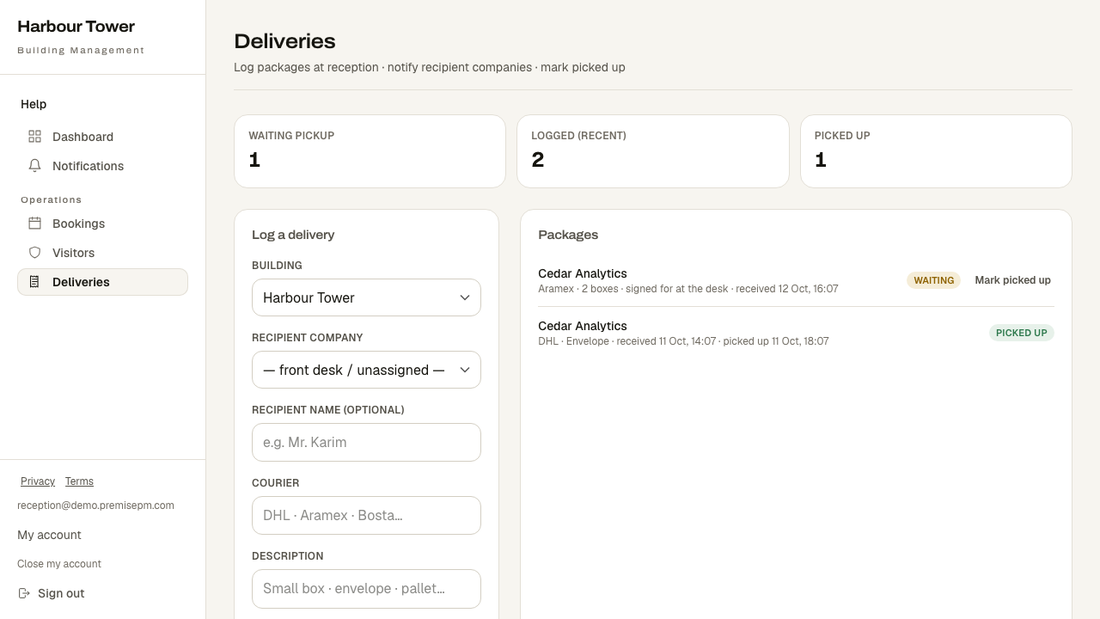
Task: Focus the Recipient Name optional field
Action: 366,442
